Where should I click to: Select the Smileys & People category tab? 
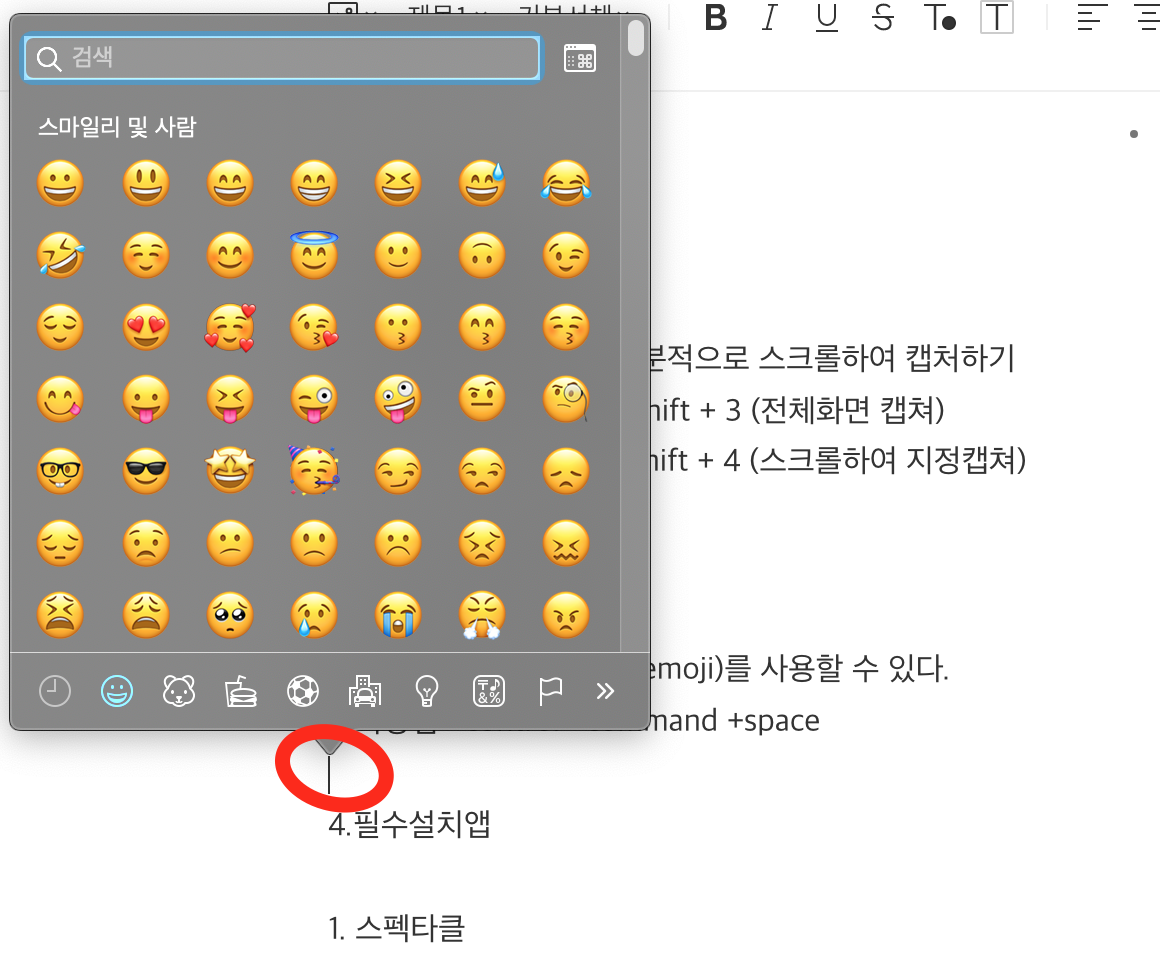pos(117,692)
